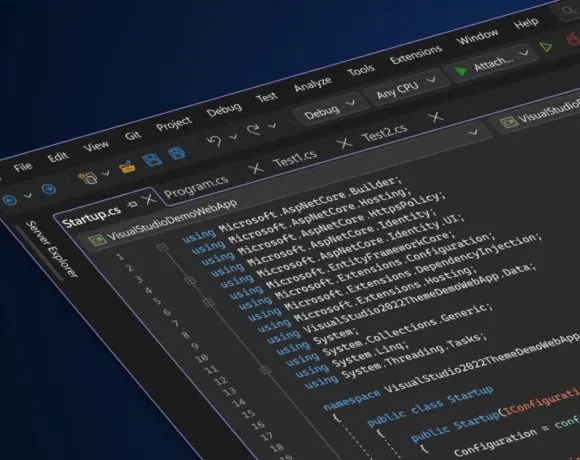Click the Start Without Debugging outline play icon
Image resolution: width=580 pixels, height=460 pixels.
coord(546,47)
